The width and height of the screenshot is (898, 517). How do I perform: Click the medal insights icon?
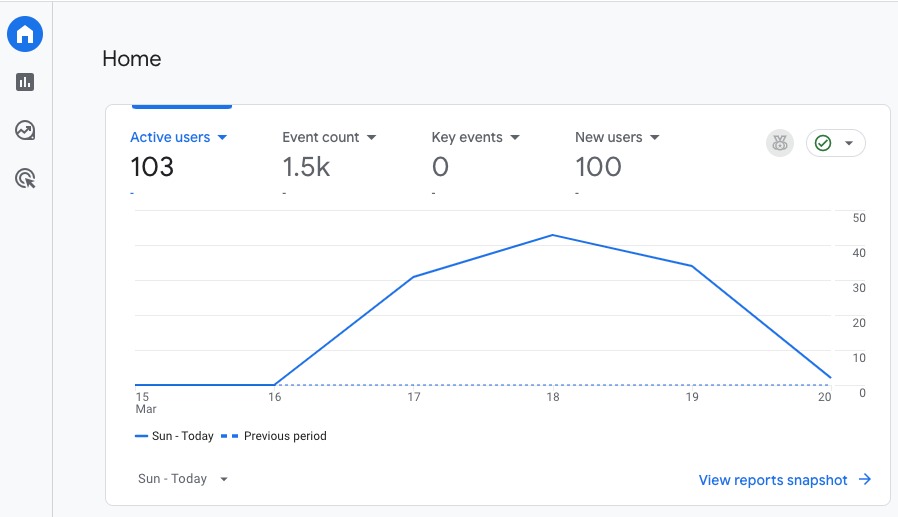click(x=779, y=143)
